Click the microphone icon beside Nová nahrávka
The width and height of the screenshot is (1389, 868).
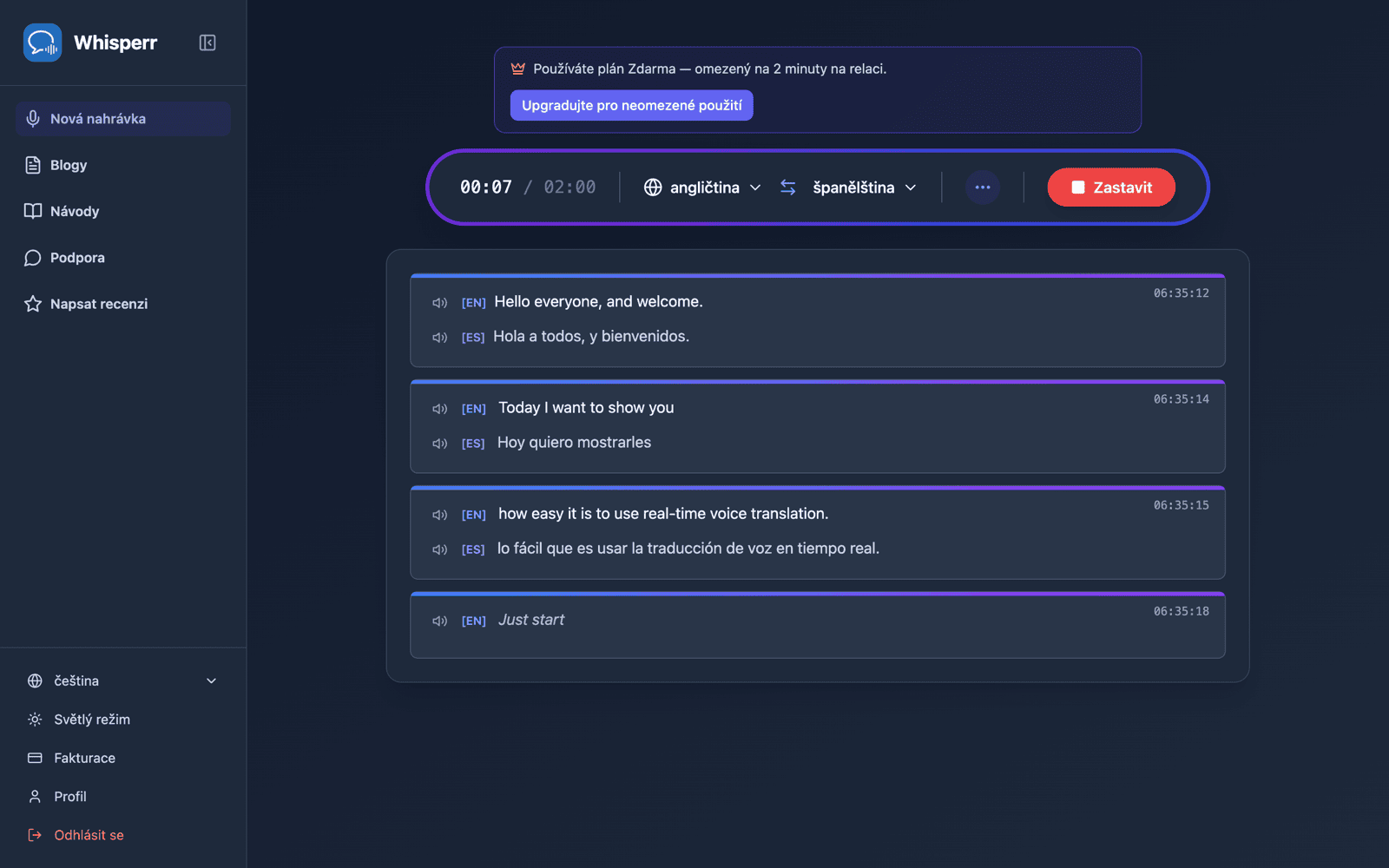pyautogui.click(x=33, y=119)
